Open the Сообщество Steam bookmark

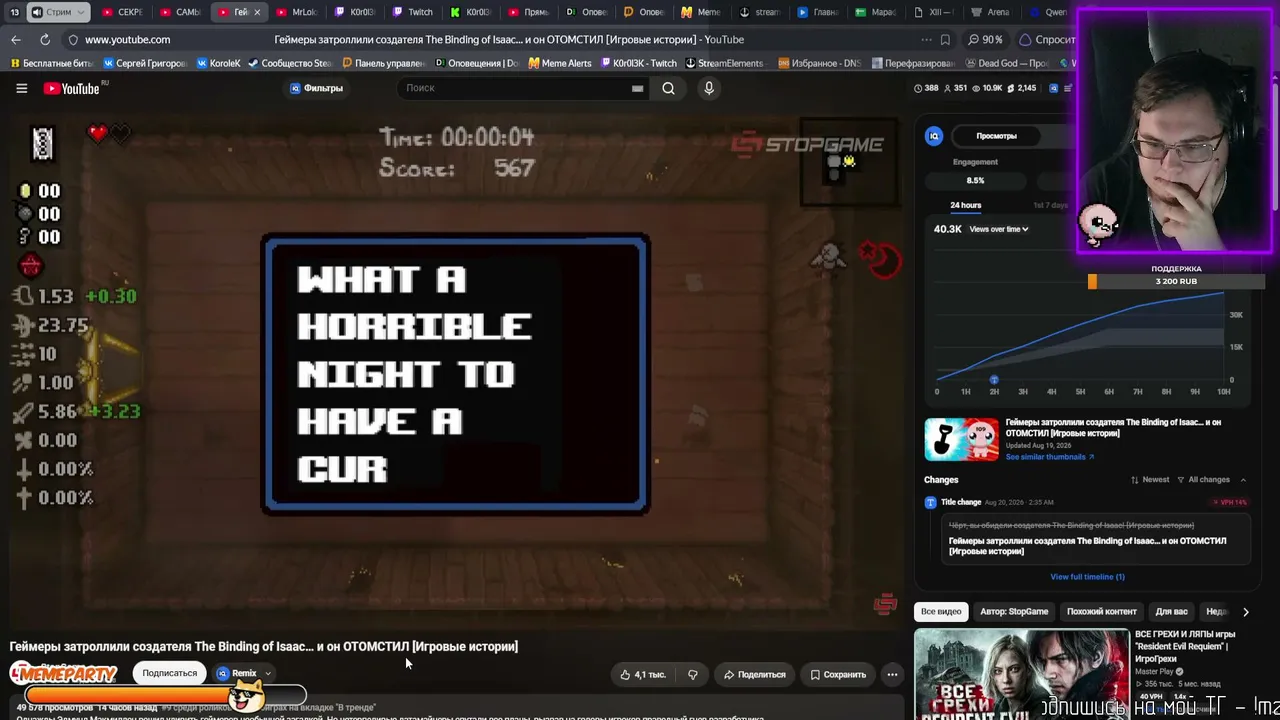coord(290,63)
